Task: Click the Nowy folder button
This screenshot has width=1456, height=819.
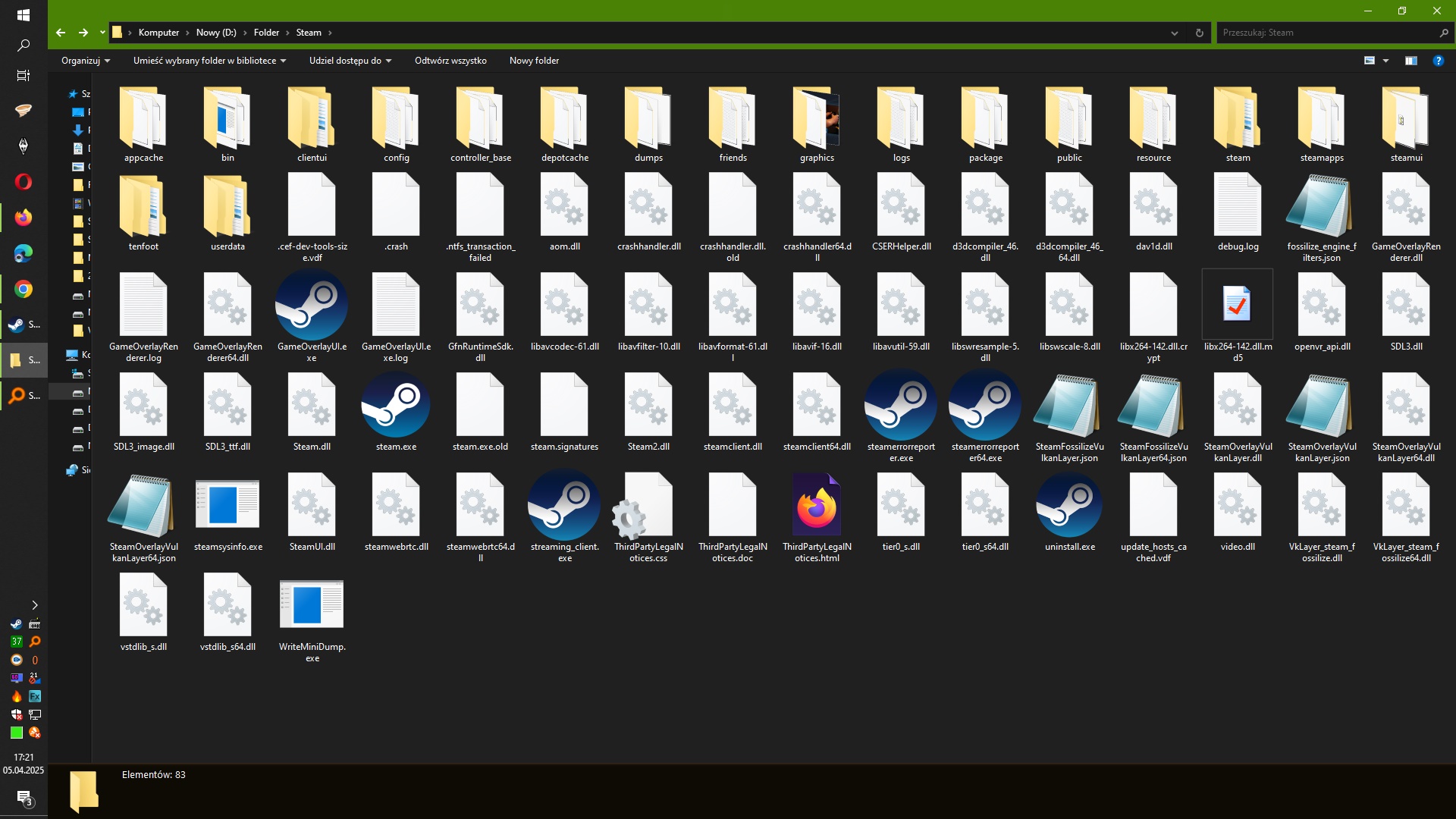Action: (534, 61)
